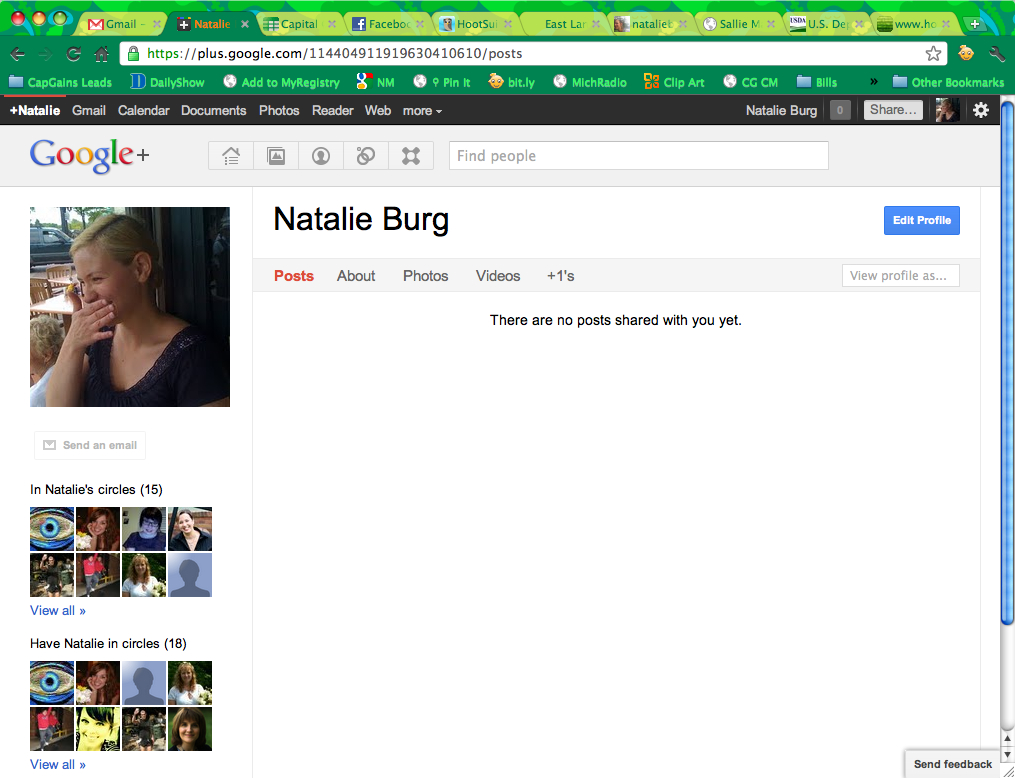Open the Google+ Profile icon
This screenshot has height=778, width=1015.
(x=321, y=156)
